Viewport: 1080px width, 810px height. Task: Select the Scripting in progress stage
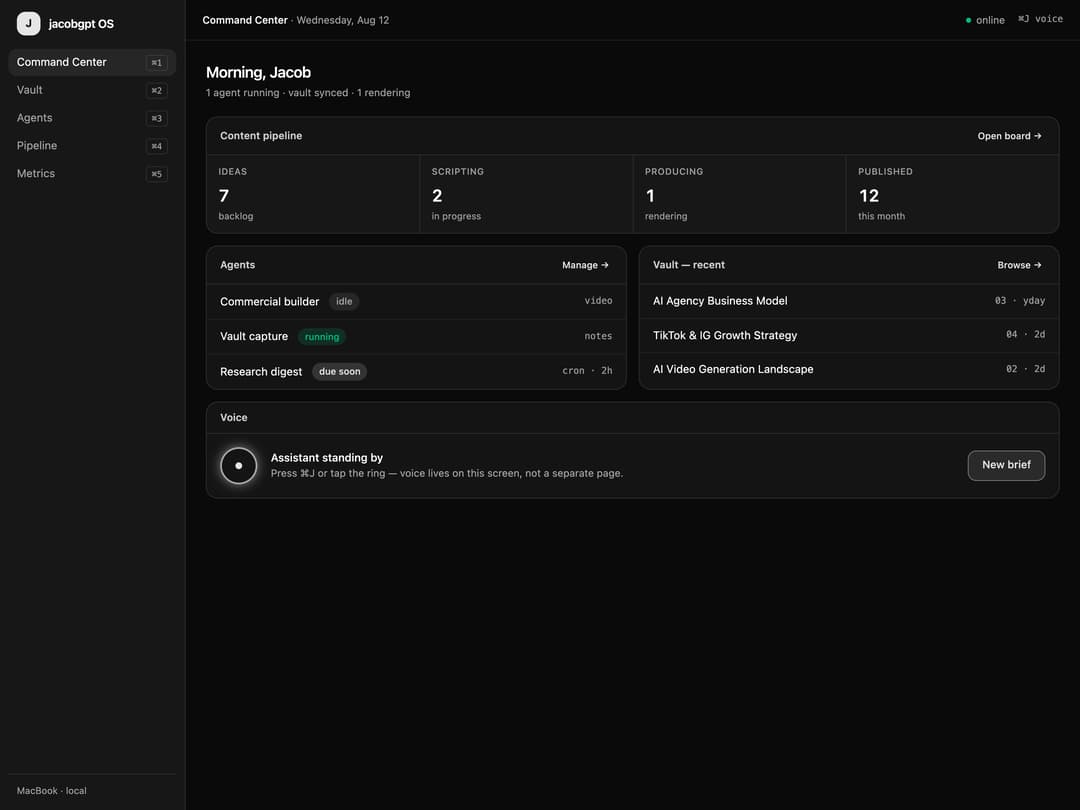[526, 194]
